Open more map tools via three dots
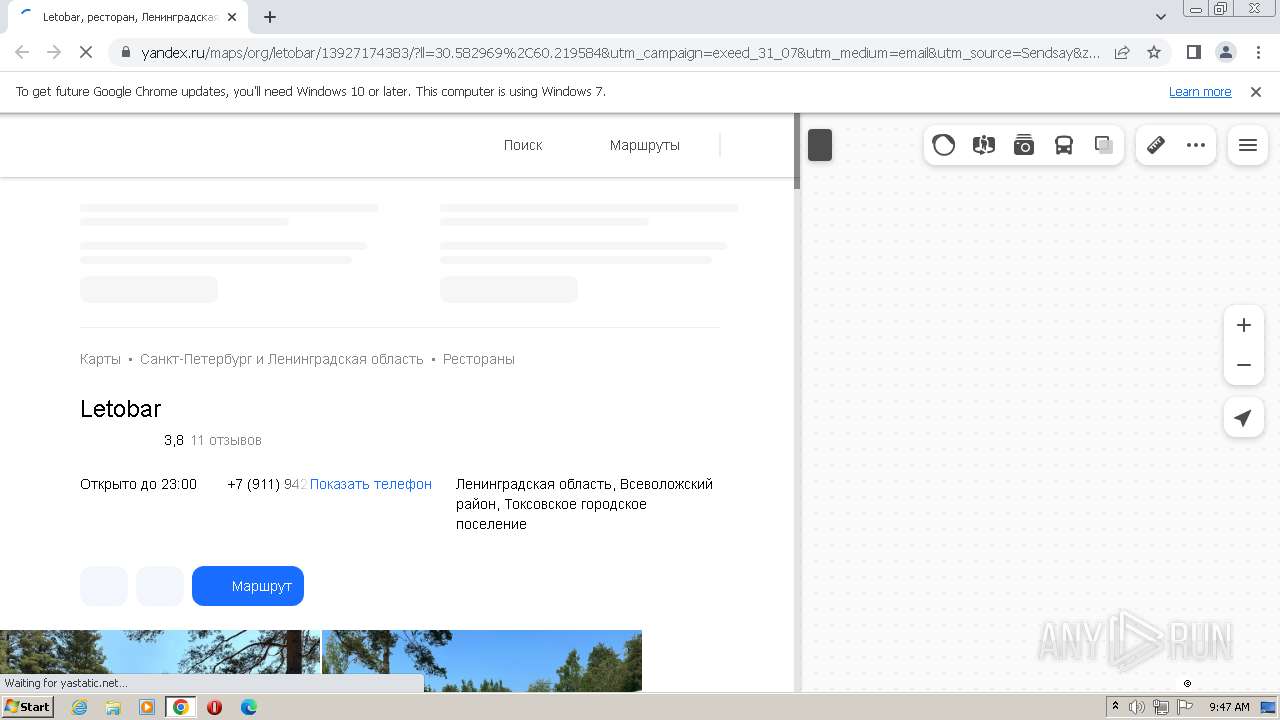The image size is (1280, 720). coord(1196,145)
